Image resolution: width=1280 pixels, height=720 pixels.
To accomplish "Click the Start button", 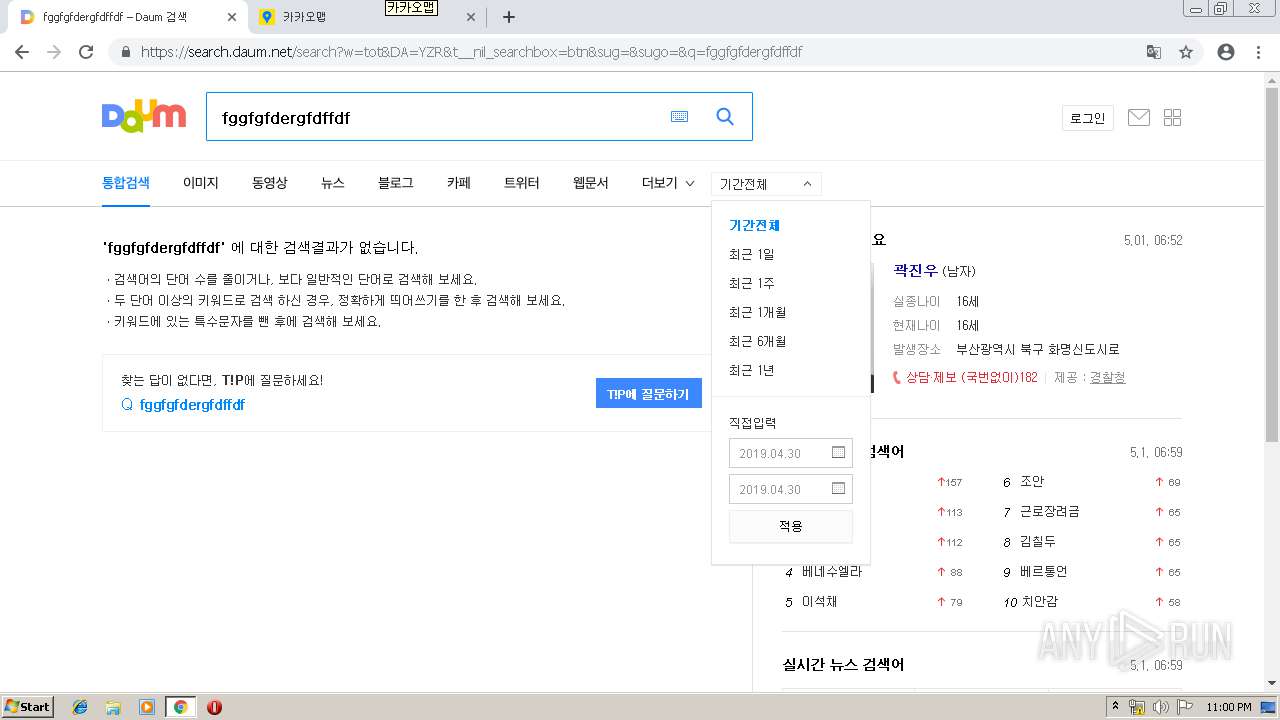I will 27,707.
